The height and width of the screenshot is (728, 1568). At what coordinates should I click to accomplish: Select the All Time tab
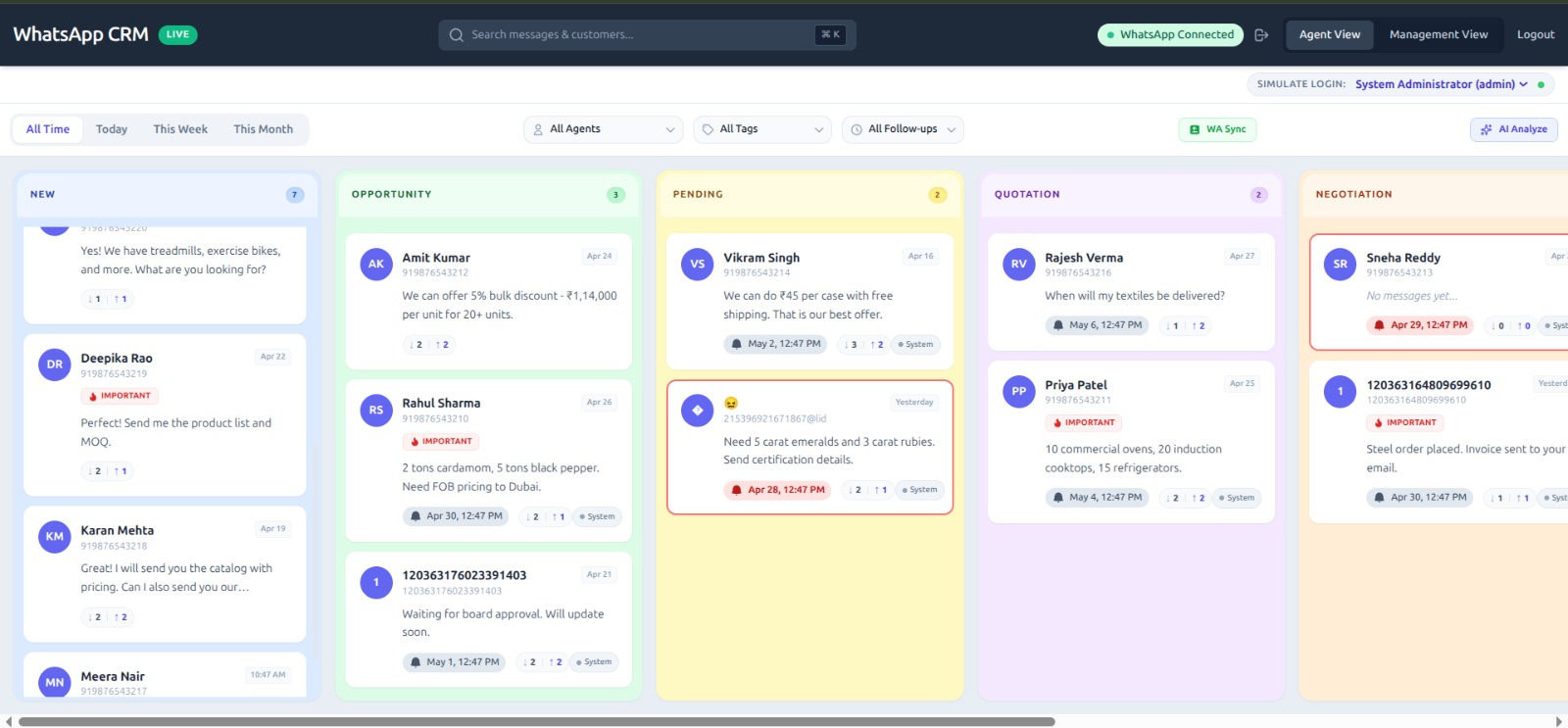click(48, 129)
